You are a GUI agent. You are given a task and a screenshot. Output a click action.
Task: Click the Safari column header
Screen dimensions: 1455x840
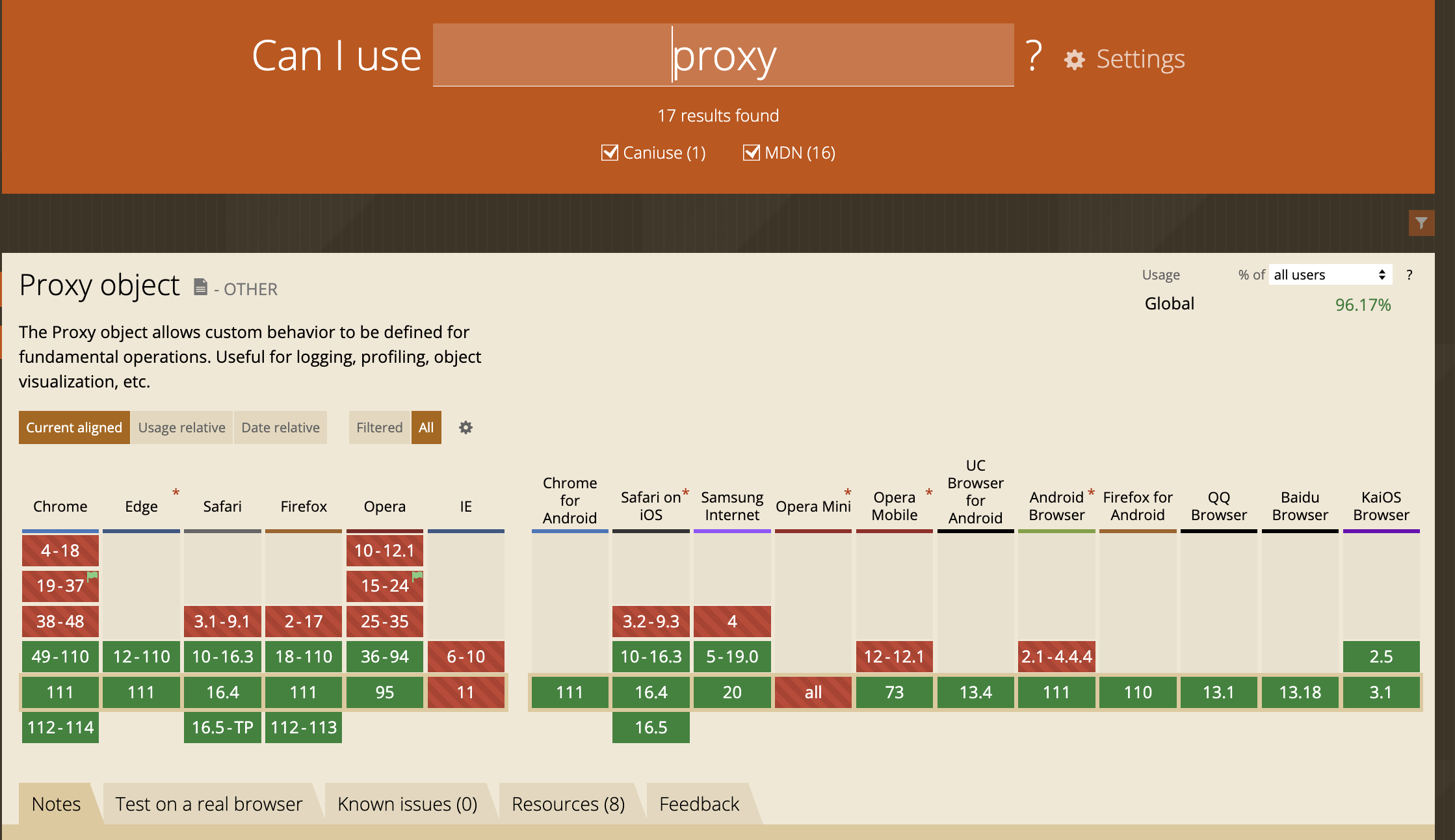tap(222, 506)
